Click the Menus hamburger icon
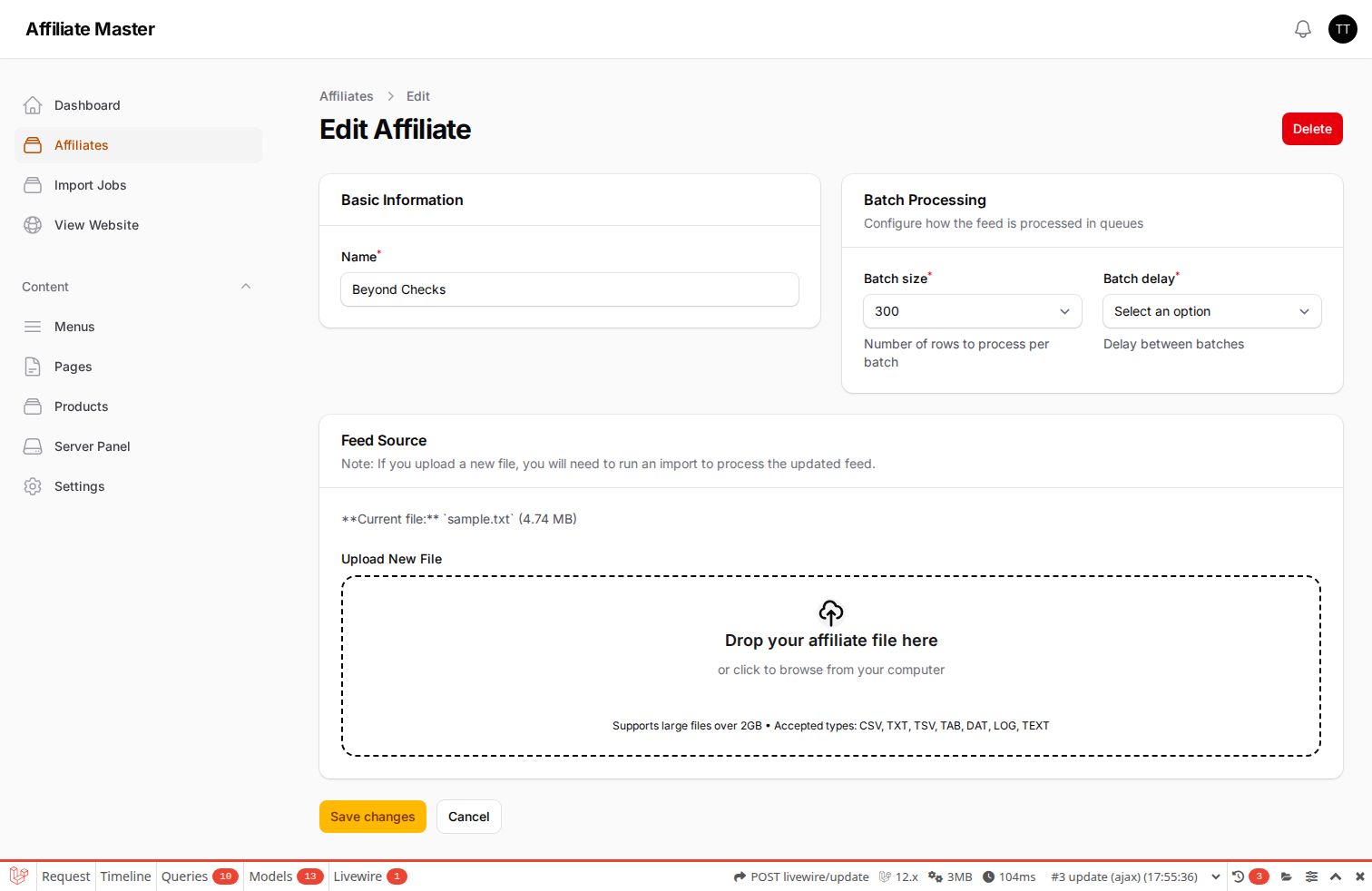The width and height of the screenshot is (1372, 891). 33,327
